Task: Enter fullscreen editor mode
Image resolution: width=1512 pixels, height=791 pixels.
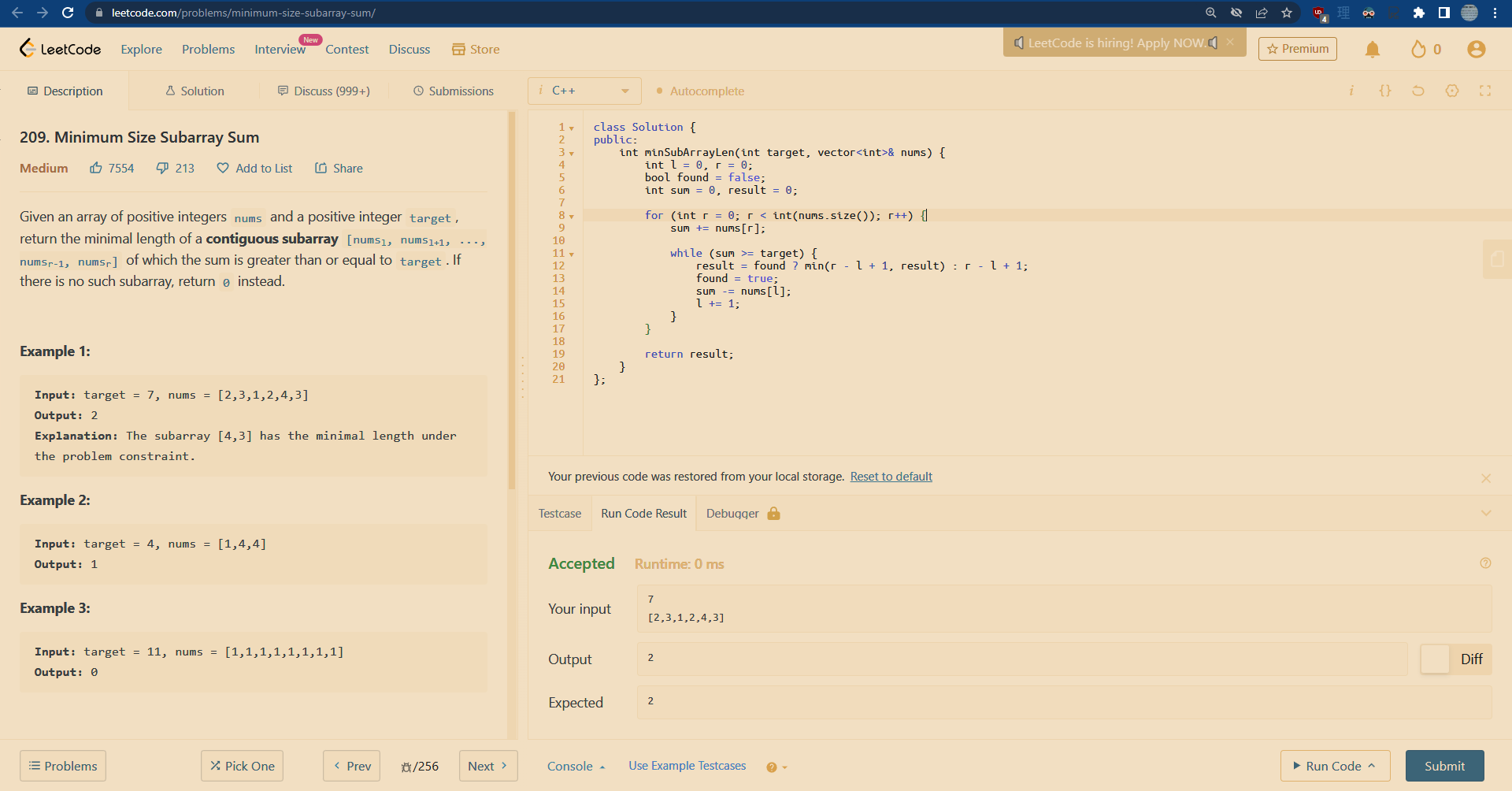Action: [x=1485, y=91]
